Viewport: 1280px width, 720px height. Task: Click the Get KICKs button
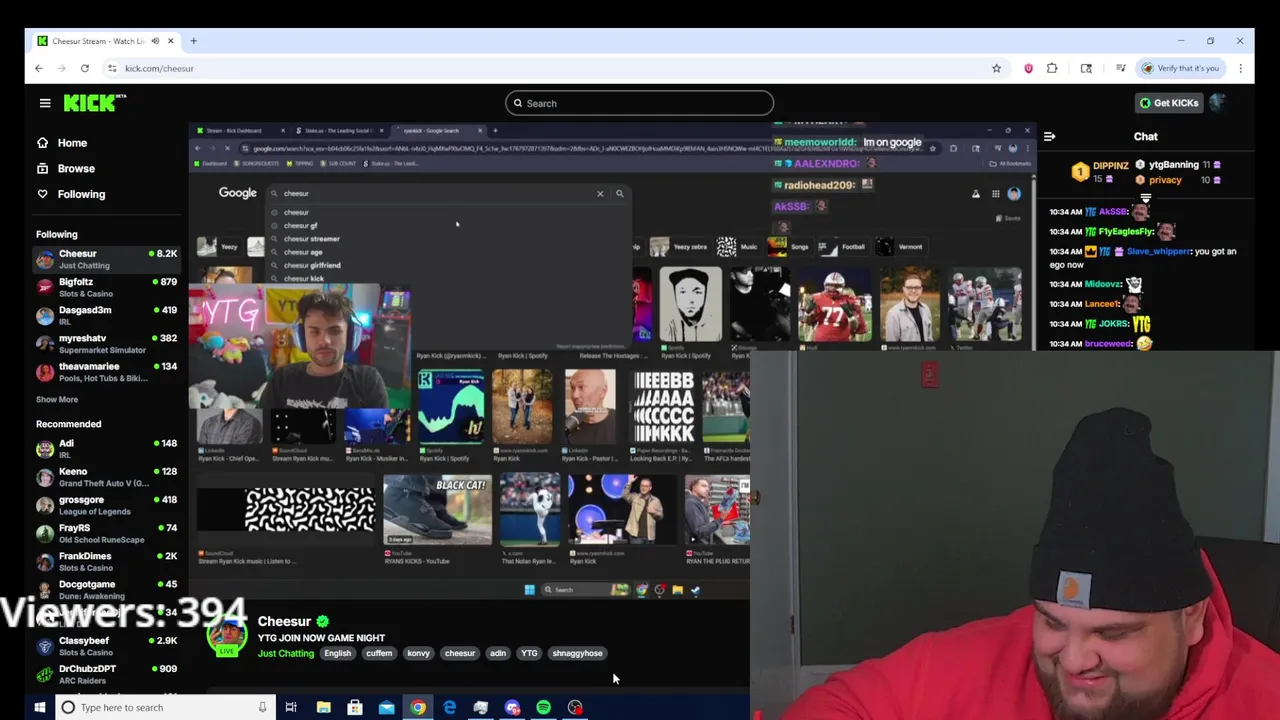(x=1168, y=103)
